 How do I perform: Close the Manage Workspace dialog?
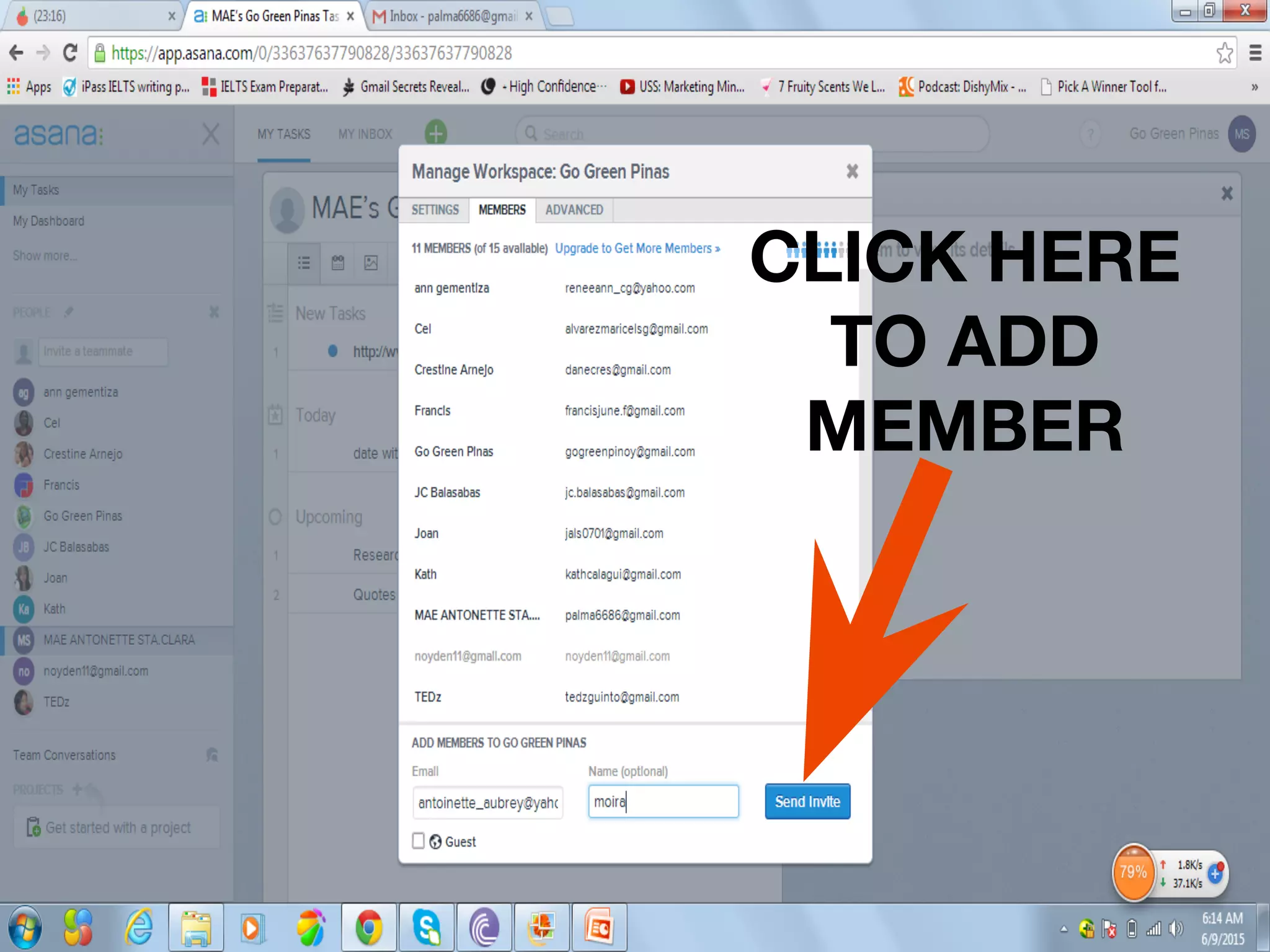click(x=852, y=171)
